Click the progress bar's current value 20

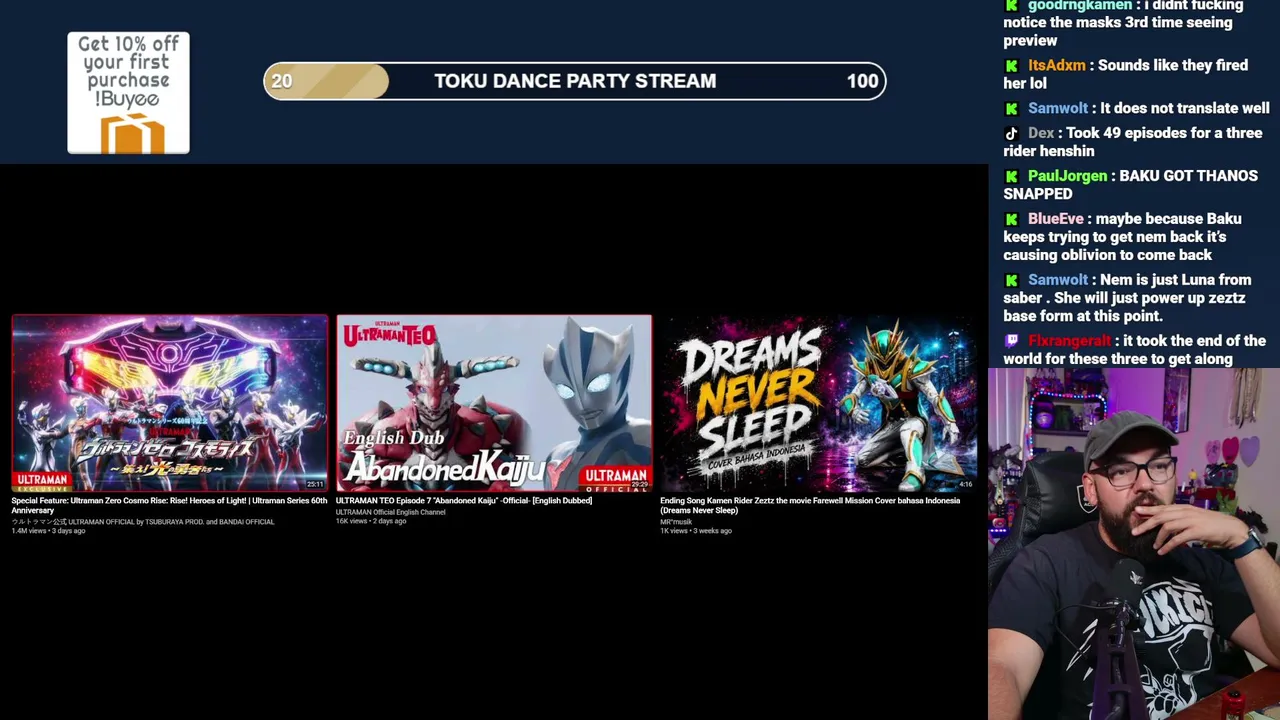coord(282,82)
